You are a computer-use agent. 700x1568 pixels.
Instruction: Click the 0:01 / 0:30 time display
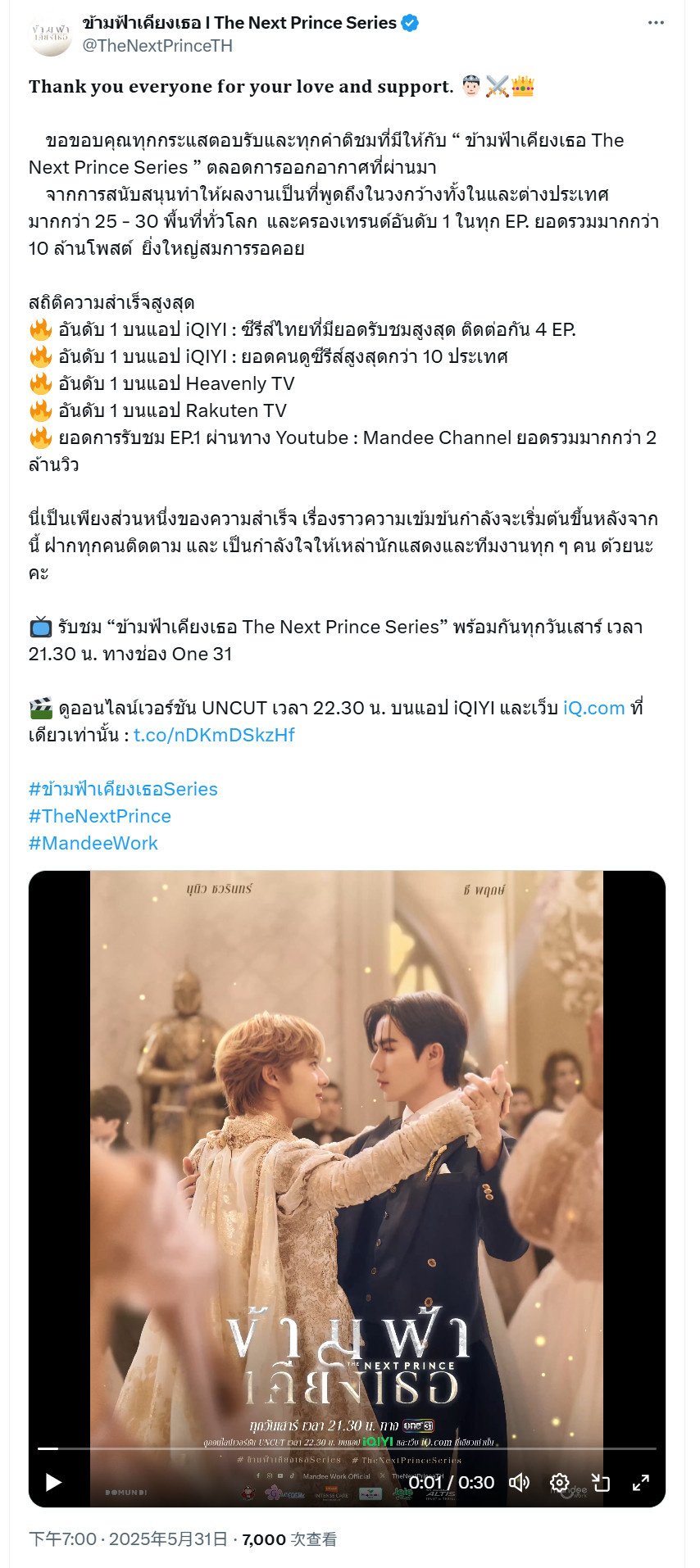tap(452, 1482)
